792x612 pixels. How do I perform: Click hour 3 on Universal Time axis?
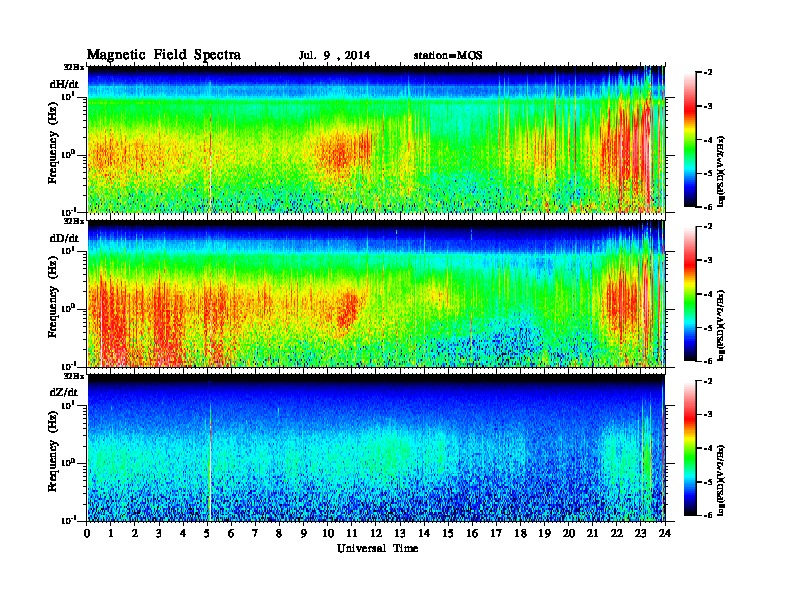coord(159,534)
